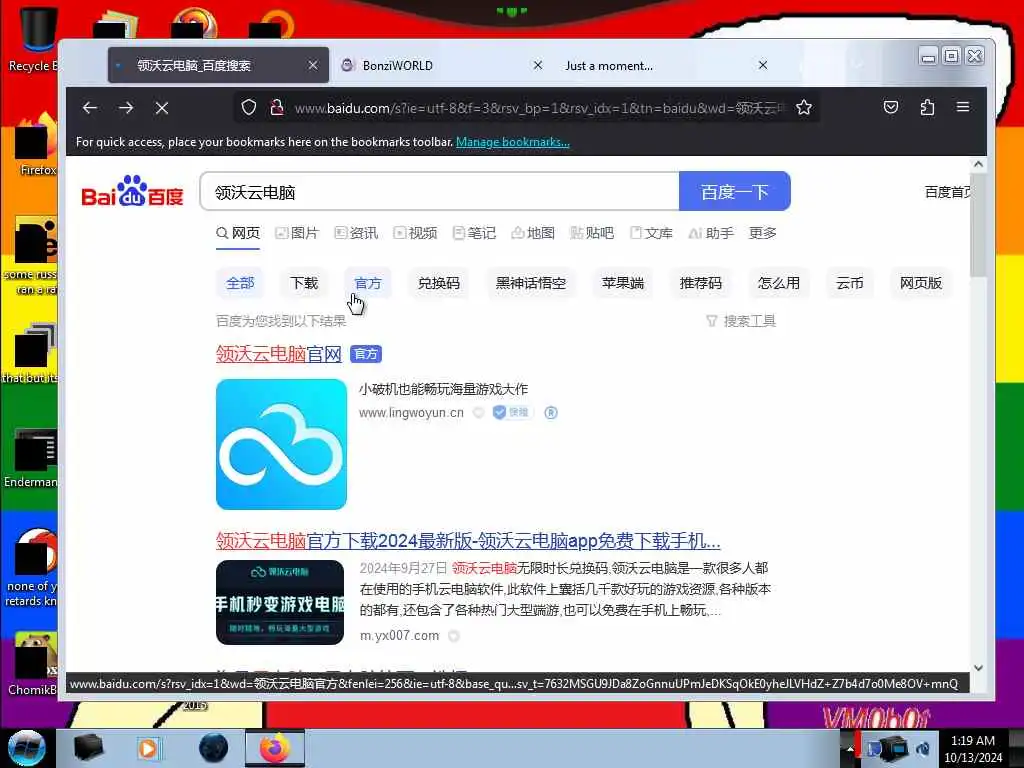The width and height of the screenshot is (1024, 768).
Task: Close the Just a moment... tab
Action: pyautogui.click(x=763, y=65)
